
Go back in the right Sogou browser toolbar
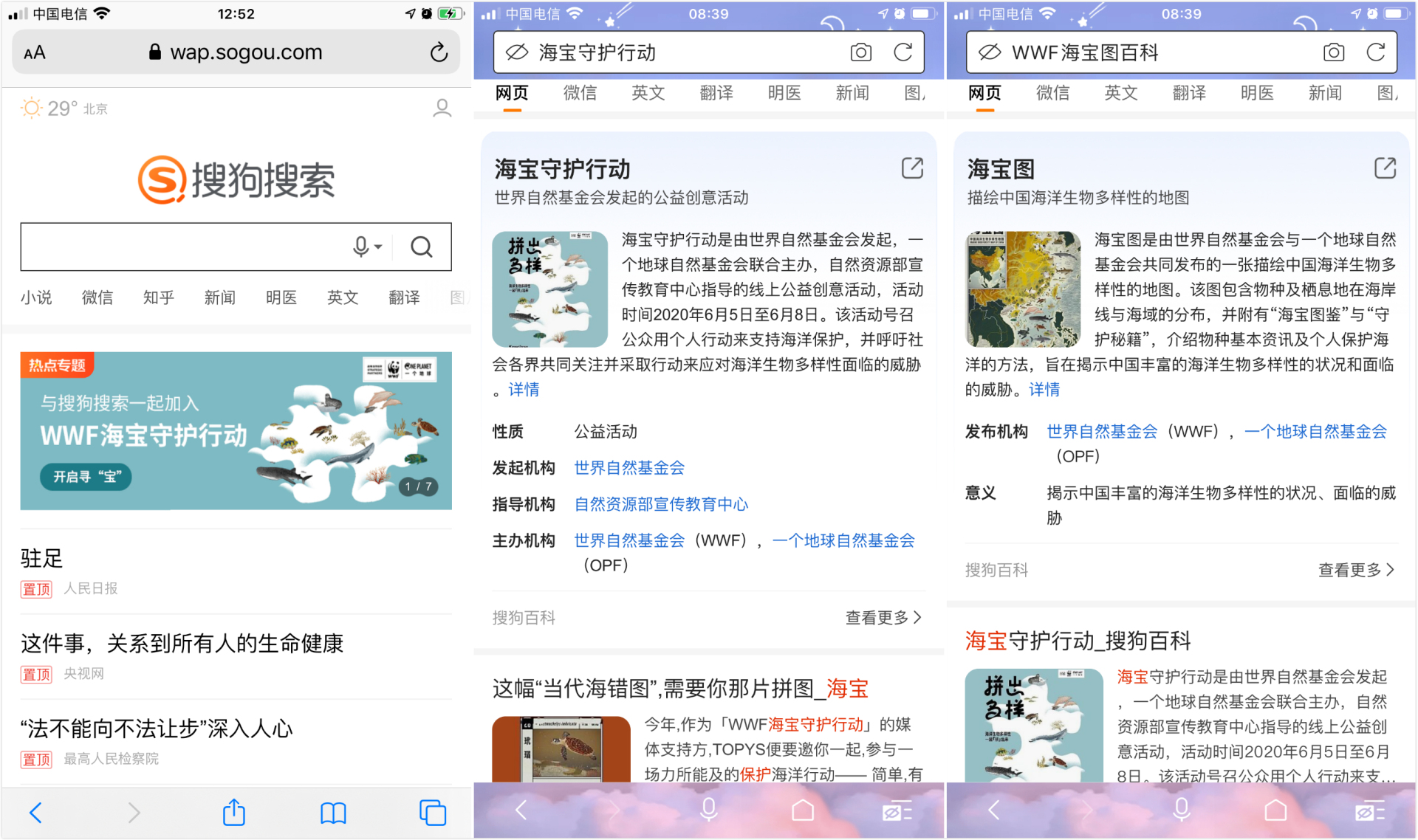pyautogui.click(x=993, y=810)
